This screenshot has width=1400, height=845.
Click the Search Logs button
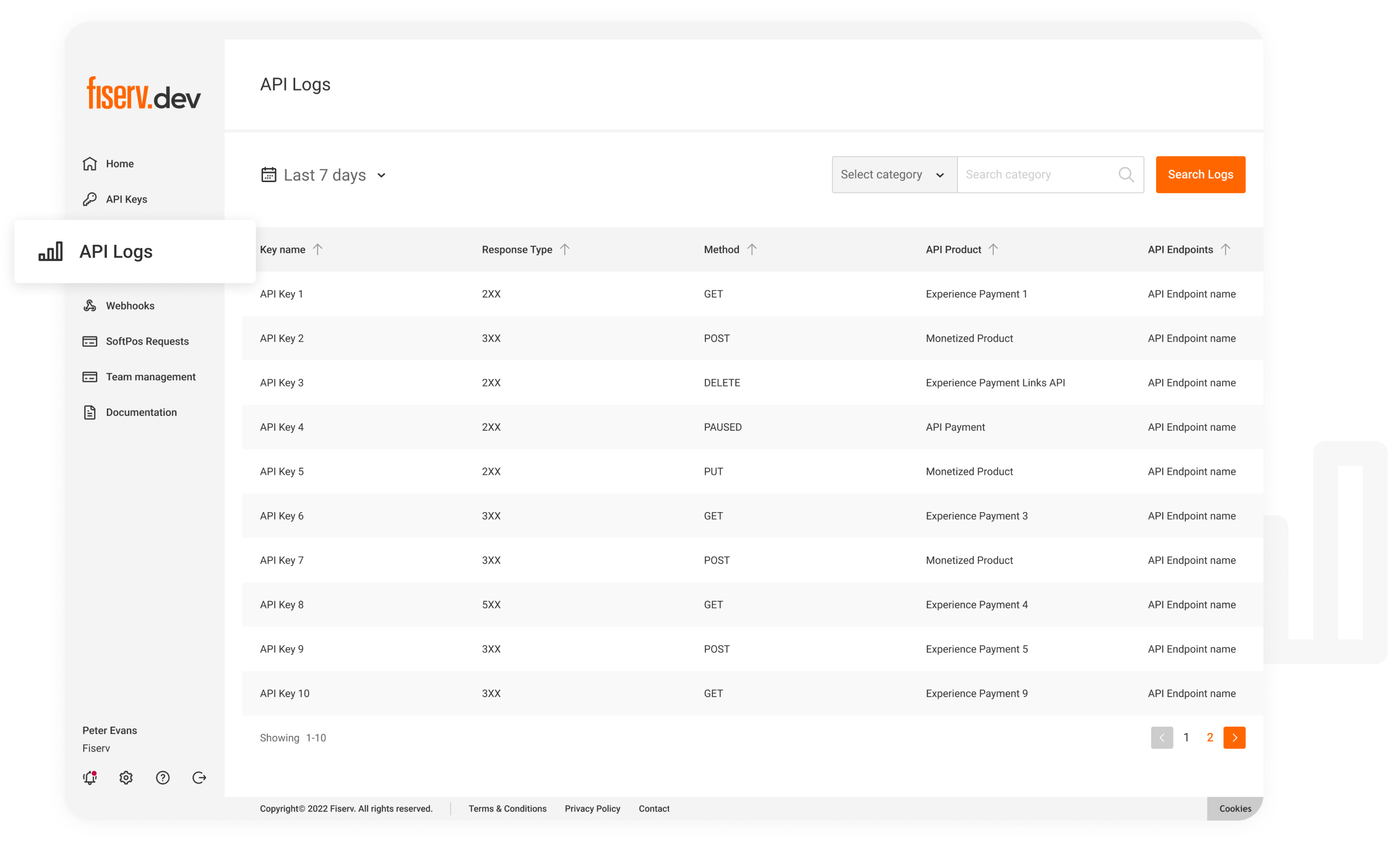coord(1200,174)
